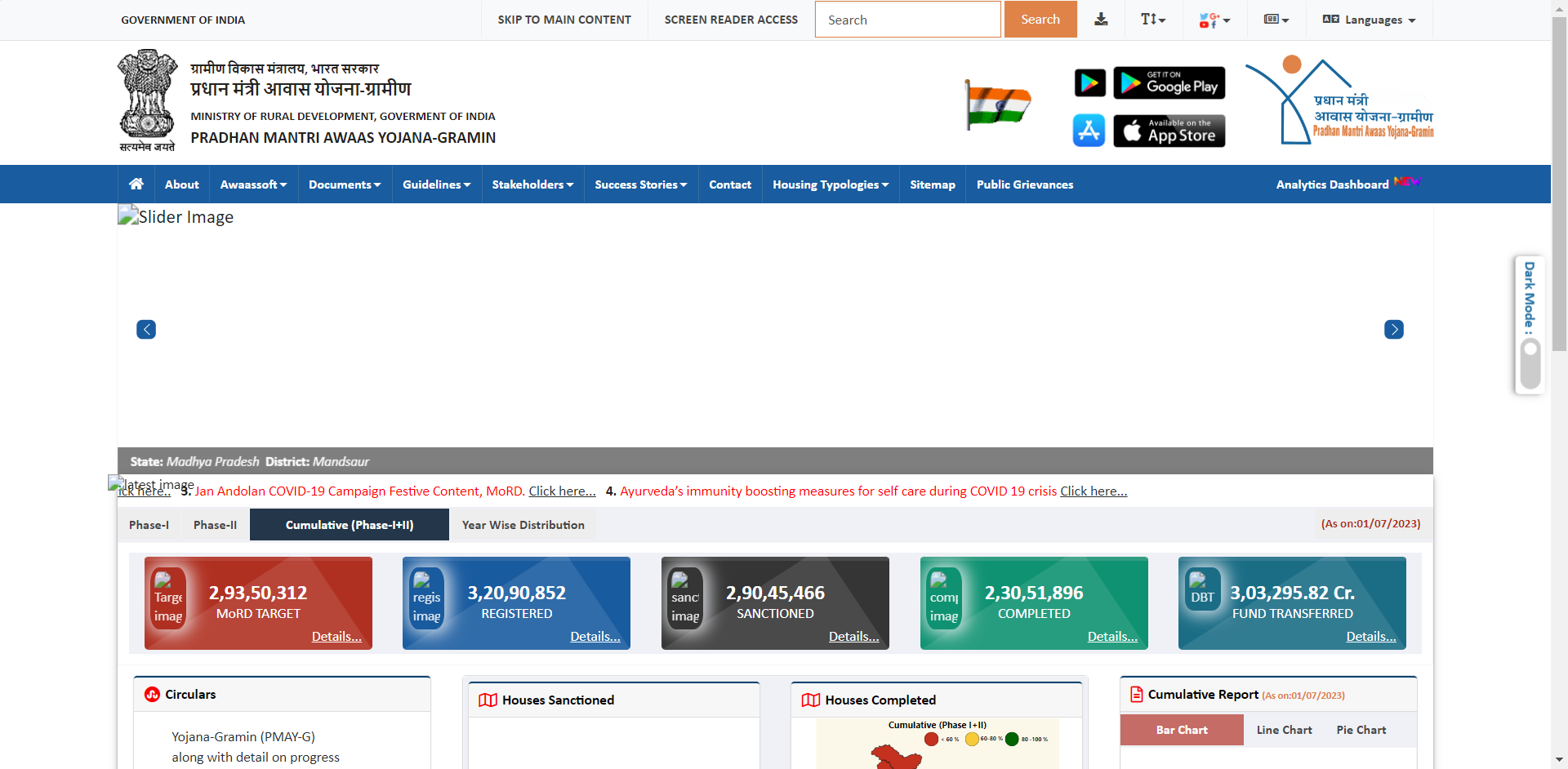1568x769 pixels.
Task: Click Skip to Main Content link
Action: [564, 20]
